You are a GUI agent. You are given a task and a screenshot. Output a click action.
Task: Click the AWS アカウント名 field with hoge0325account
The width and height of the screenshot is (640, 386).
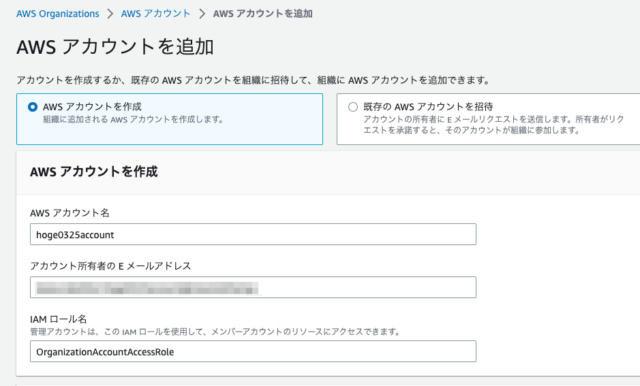click(x=253, y=234)
